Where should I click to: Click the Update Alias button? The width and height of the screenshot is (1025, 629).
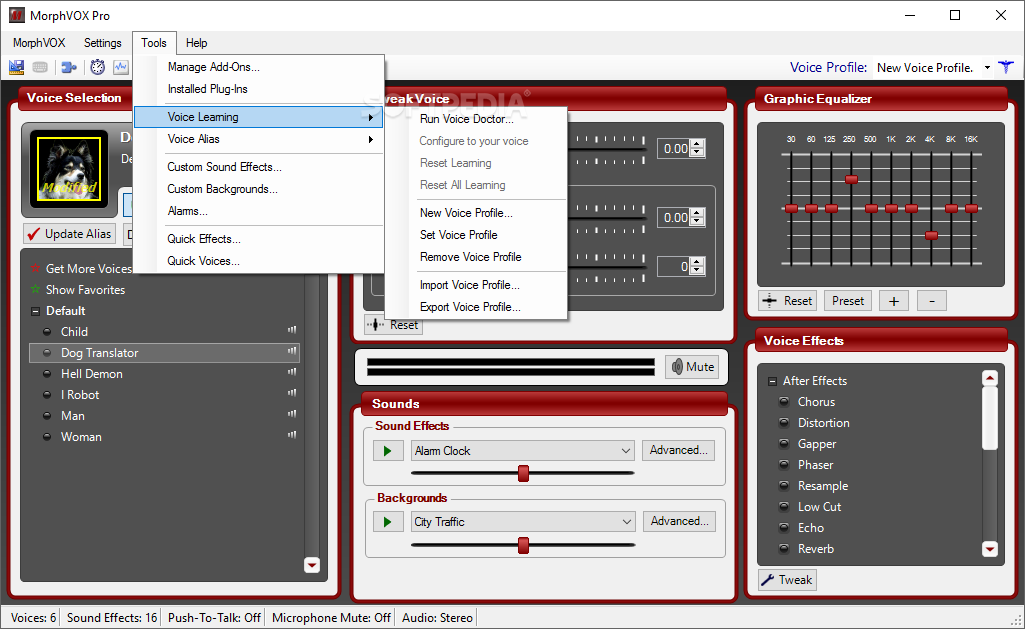(x=70, y=233)
